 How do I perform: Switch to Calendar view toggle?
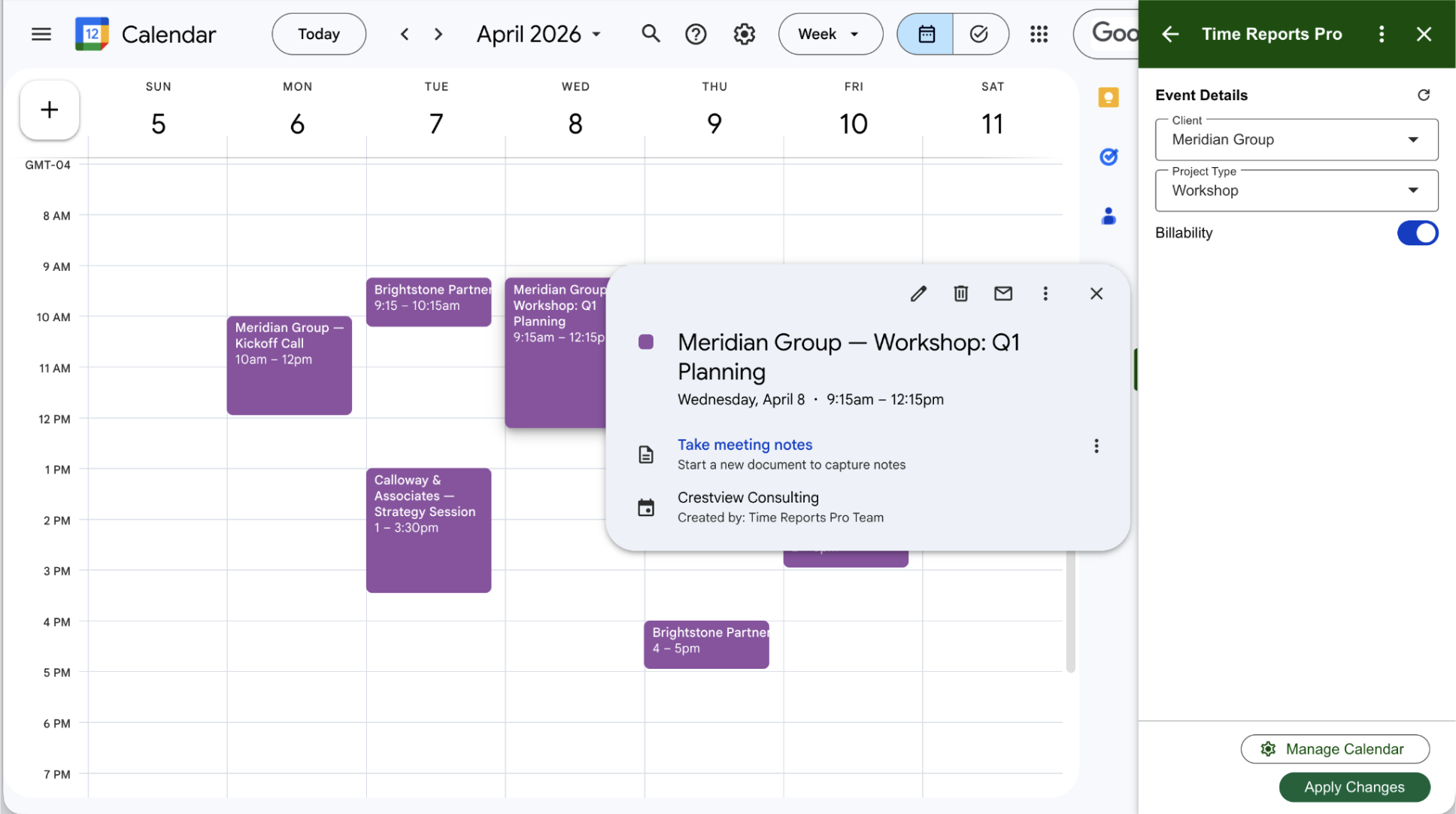pyautogui.click(x=926, y=34)
